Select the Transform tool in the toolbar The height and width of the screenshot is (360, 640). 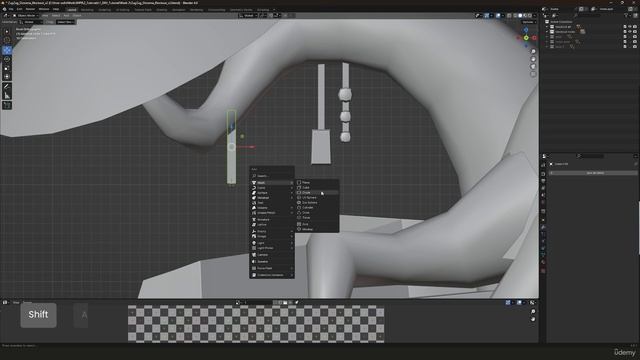pos(7,77)
